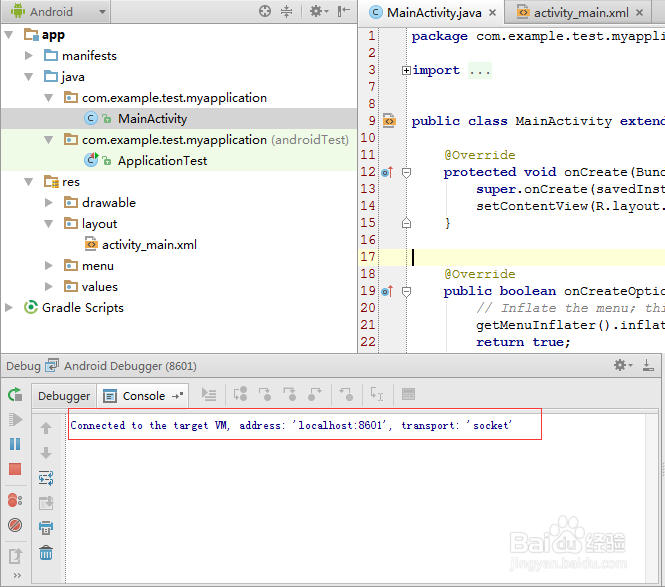The height and width of the screenshot is (587, 665).
Task: Click the 'Connected to the target VM' message
Action: [x=291, y=425]
